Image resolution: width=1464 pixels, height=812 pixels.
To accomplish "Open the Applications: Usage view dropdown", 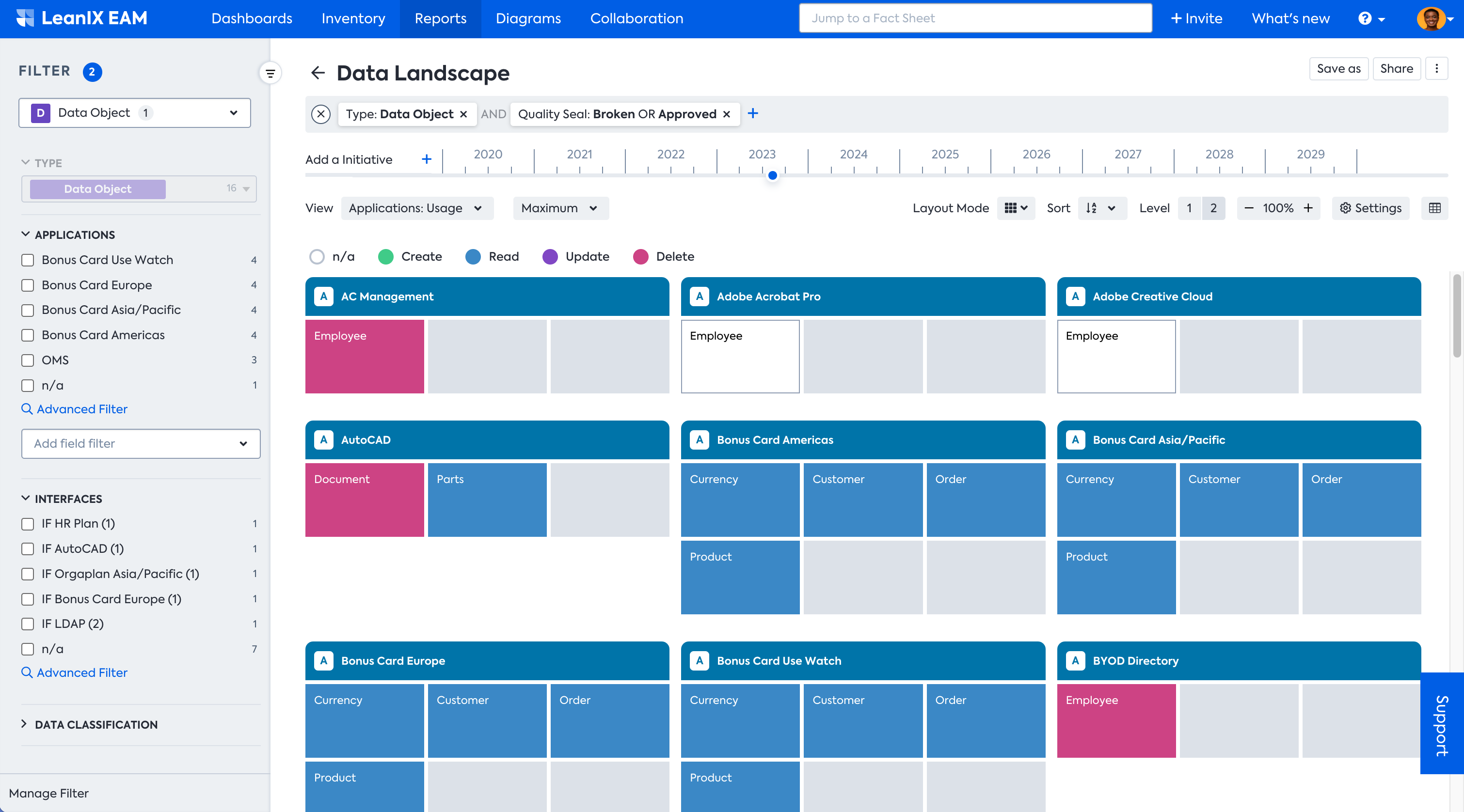I will [x=416, y=208].
